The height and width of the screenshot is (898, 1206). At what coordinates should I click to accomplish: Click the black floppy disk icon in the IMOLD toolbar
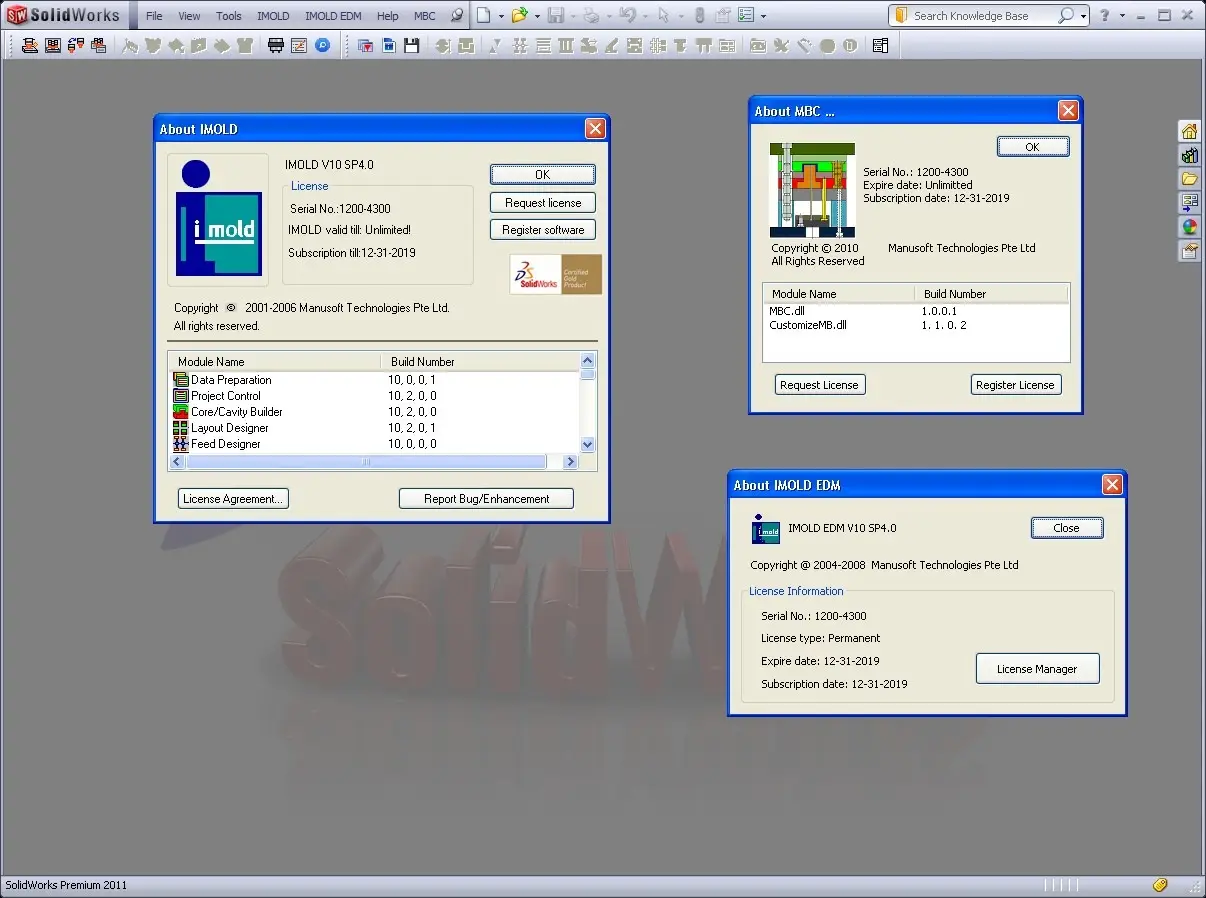[411, 45]
